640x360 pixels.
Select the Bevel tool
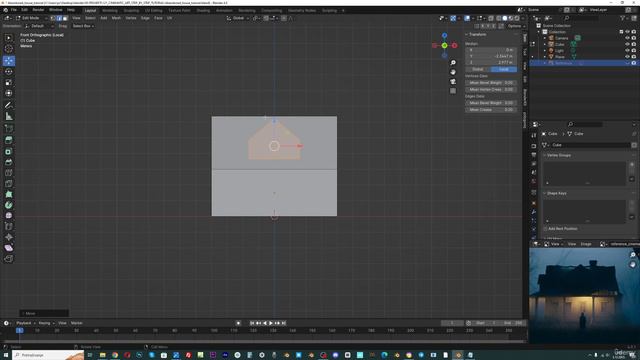tap(9, 162)
